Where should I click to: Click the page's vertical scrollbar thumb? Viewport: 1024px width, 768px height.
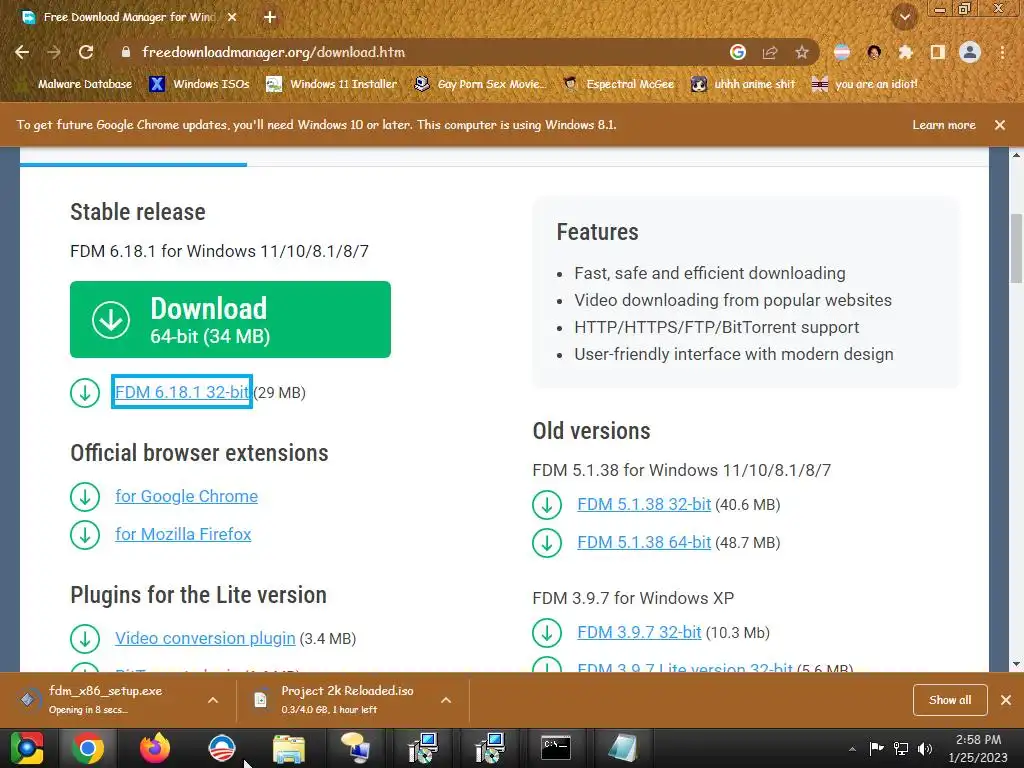pyautogui.click(x=1016, y=248)
